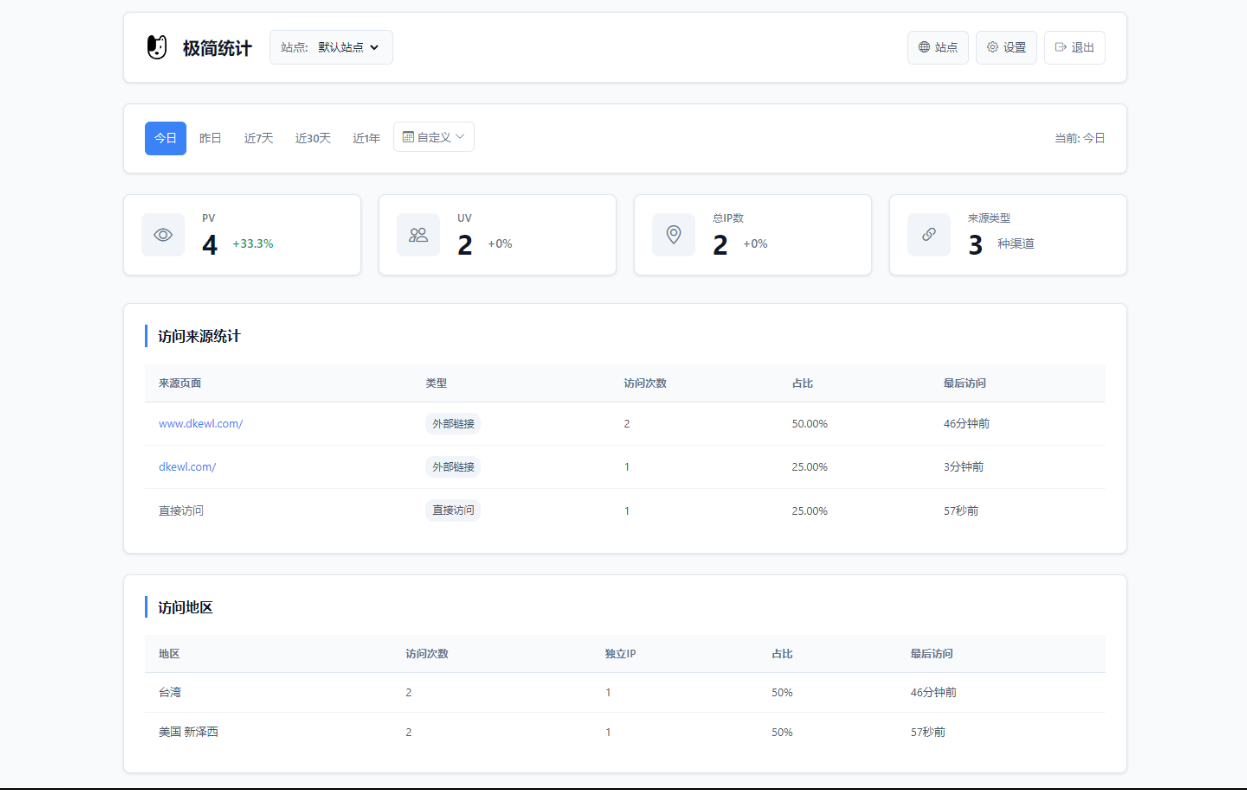1247x790 pixels.
Task: Click the 台湾 region cell
Action: pyautogui.click(x=170, y=692)
